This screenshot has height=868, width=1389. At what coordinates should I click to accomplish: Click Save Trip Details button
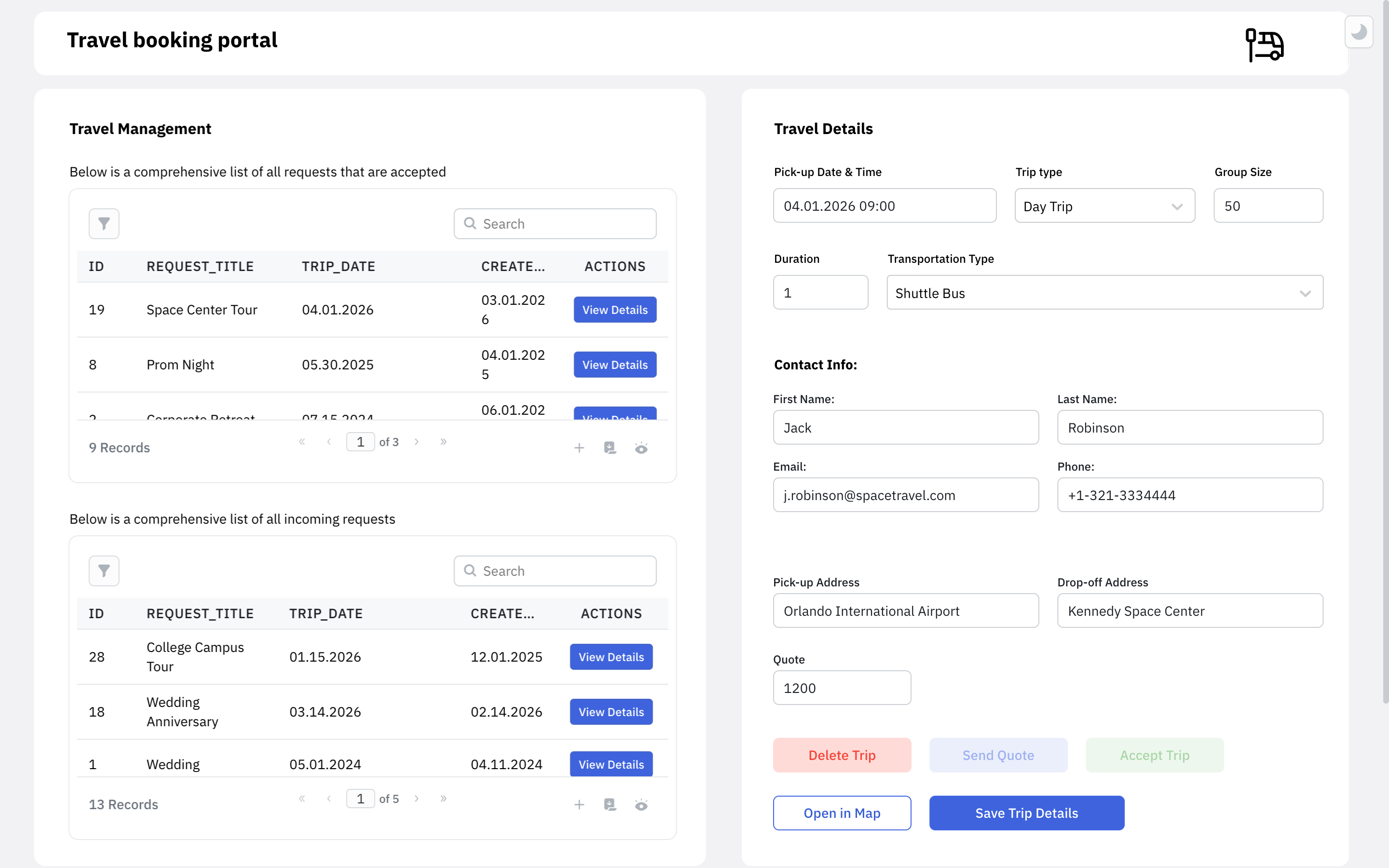pos(1026,813)
